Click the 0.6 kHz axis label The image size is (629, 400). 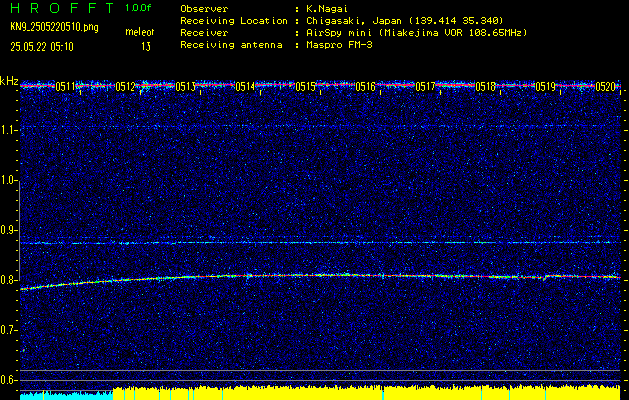tap(8, 380)
